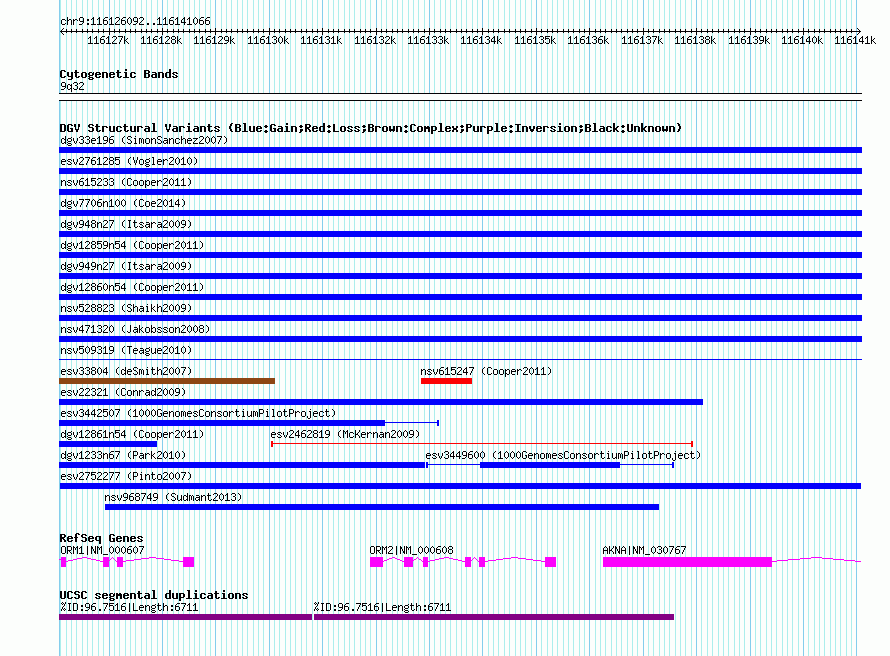Select the UCSC segmental duplications track heading
This screenshot has width=890, height=656.
click(x=154, y=595)
